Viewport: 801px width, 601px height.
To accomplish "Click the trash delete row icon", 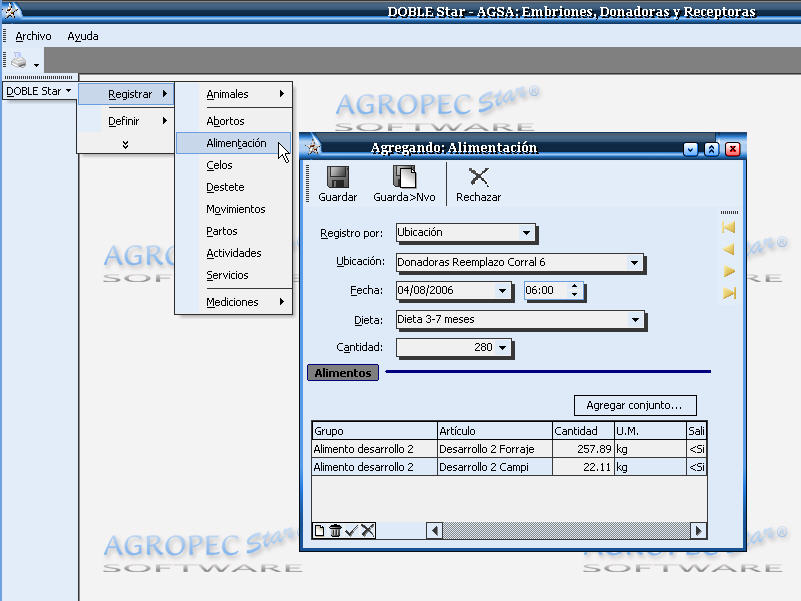I will [336, 530].
